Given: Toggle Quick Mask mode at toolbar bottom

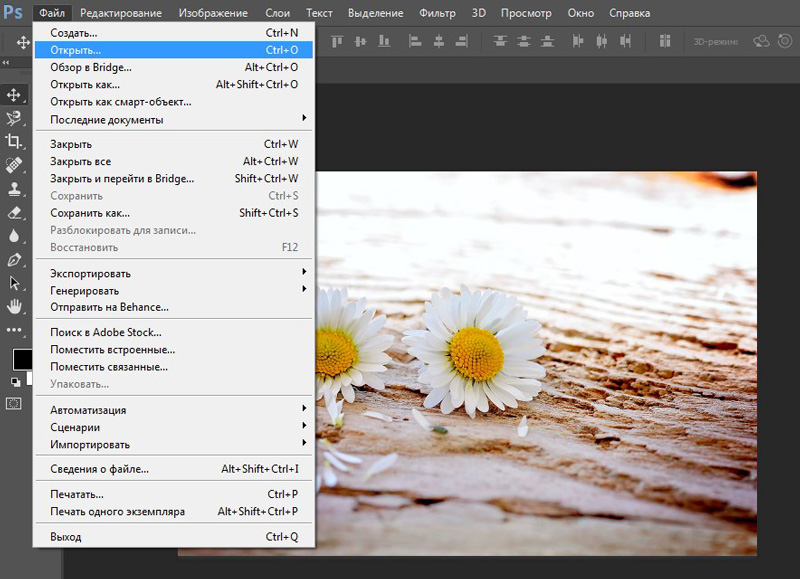Looking at the screenshot, I should (14, 403).
